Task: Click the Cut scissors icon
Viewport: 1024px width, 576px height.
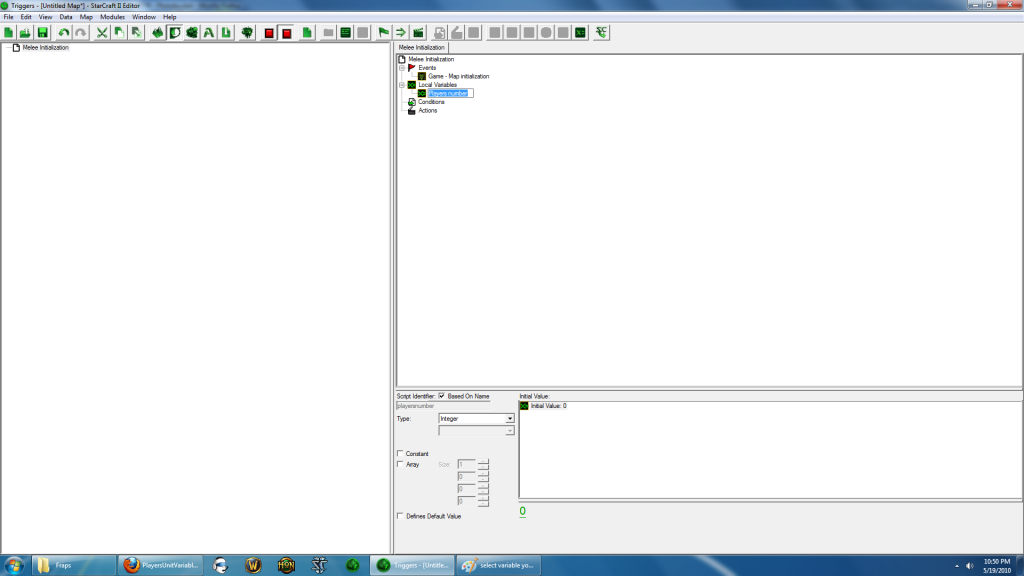Action: coord(102,33)
